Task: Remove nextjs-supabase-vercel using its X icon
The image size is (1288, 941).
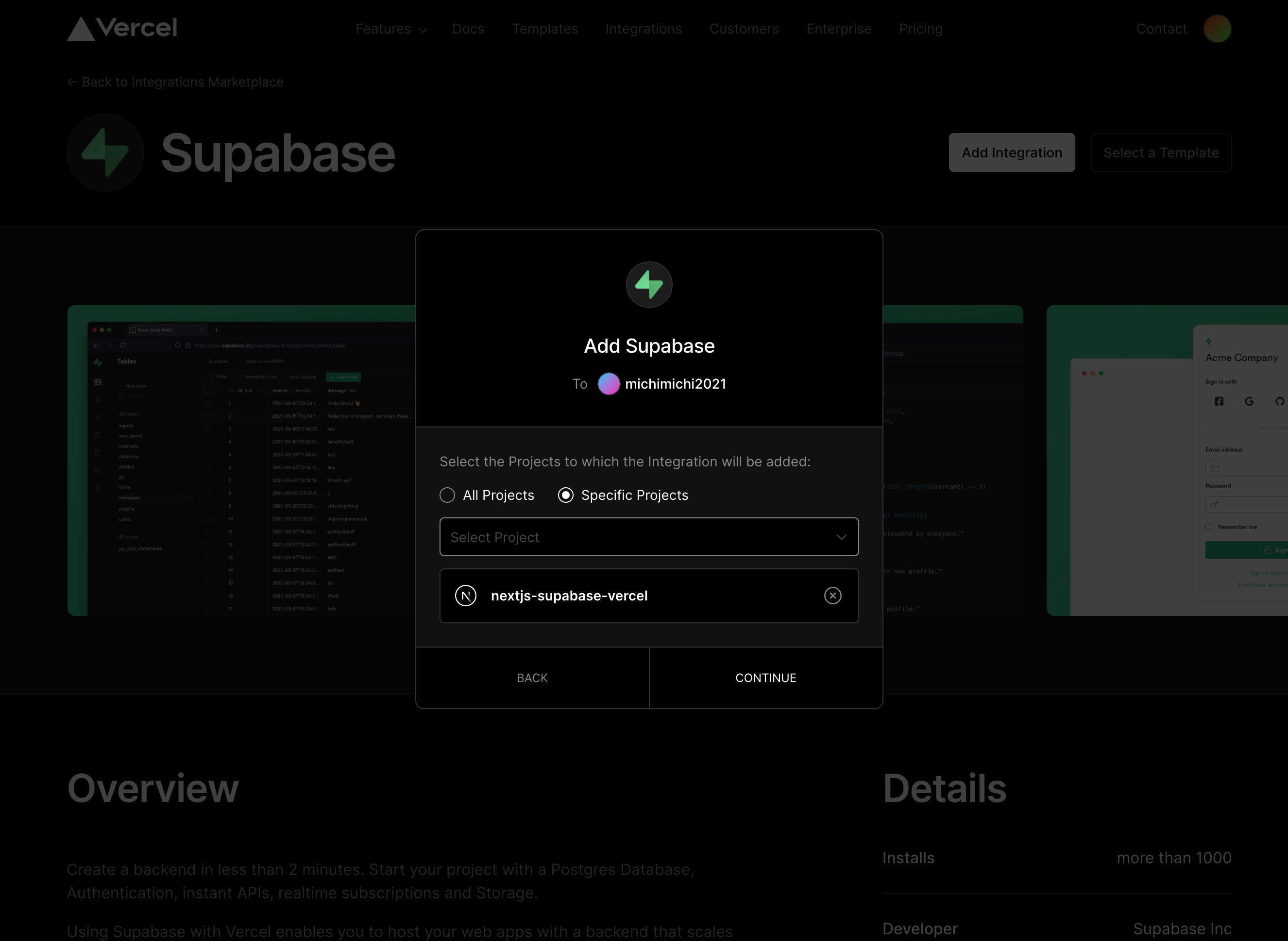Action: pyautogui.click(x=832, y=596)
